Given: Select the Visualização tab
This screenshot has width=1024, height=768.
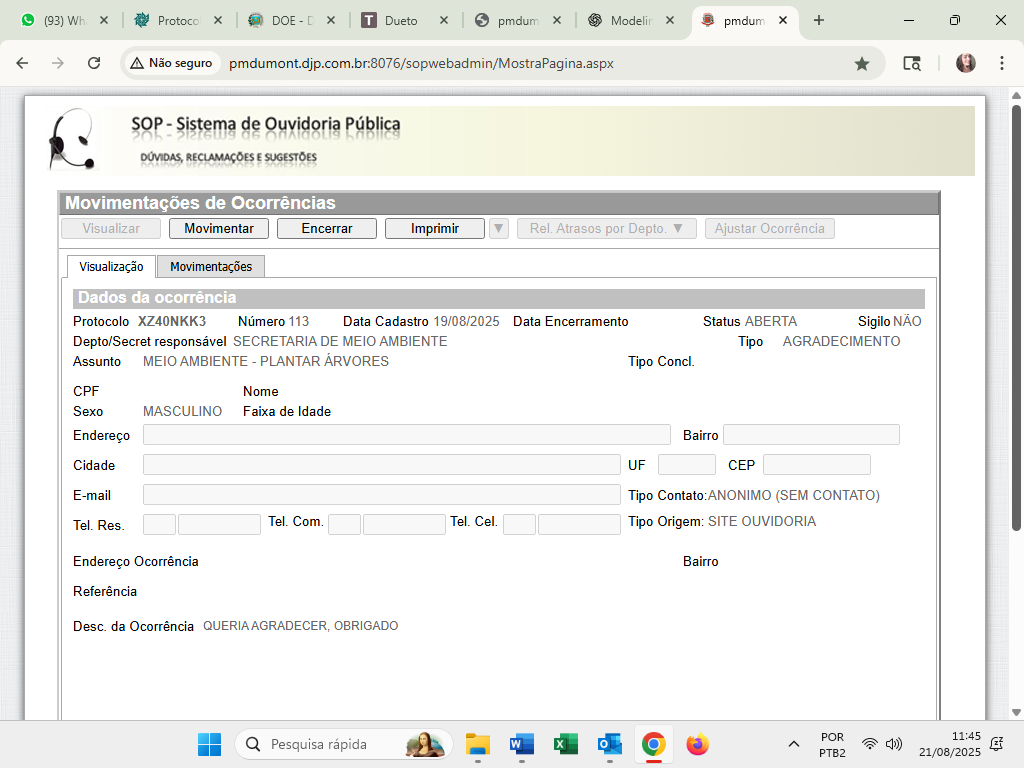Looking at the screenshot, I should pyautogui.click(x=111, y=267).
